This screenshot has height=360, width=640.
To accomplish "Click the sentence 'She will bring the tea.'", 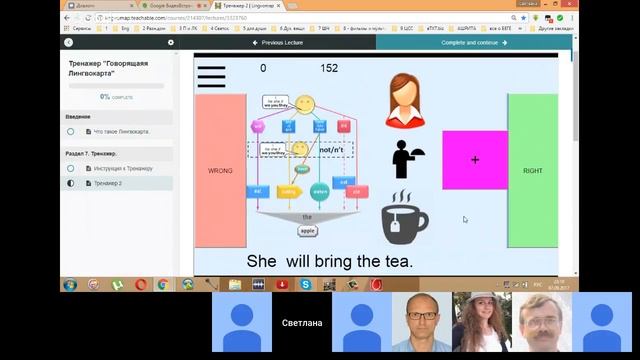I will pyautogui.click(x=330, y=261).
